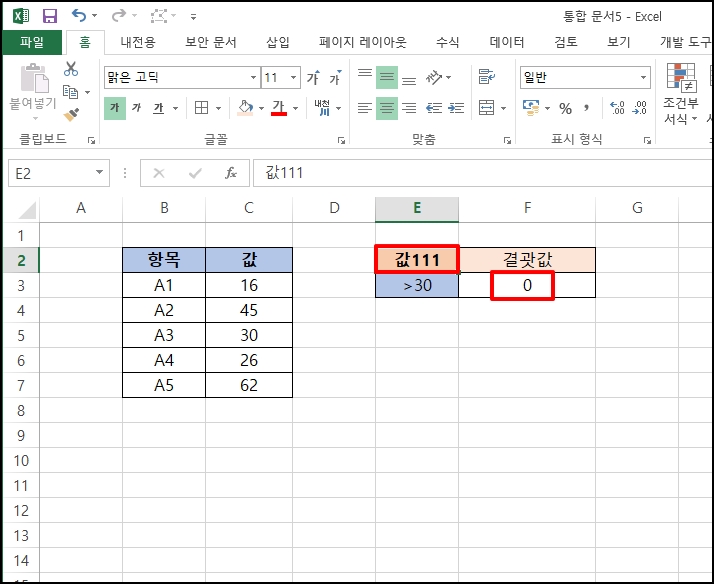The height and width of the screenshot is (584, 714).
Task: Toggle bold 가 formatting
Action: click(115, 108)
